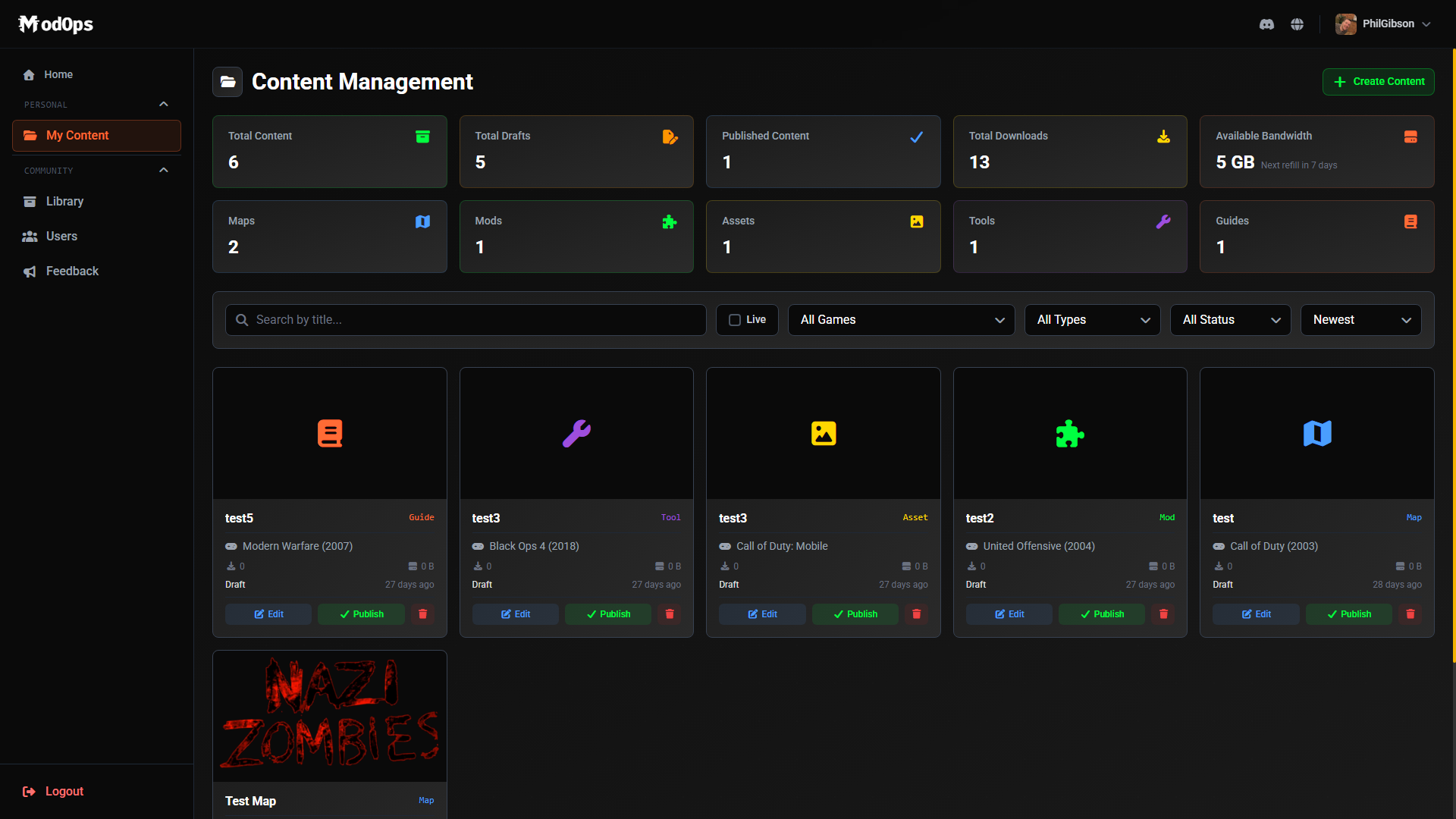Open the Discord icon in the top bar
1456x819 pixels.
(x=1266, y=24)
